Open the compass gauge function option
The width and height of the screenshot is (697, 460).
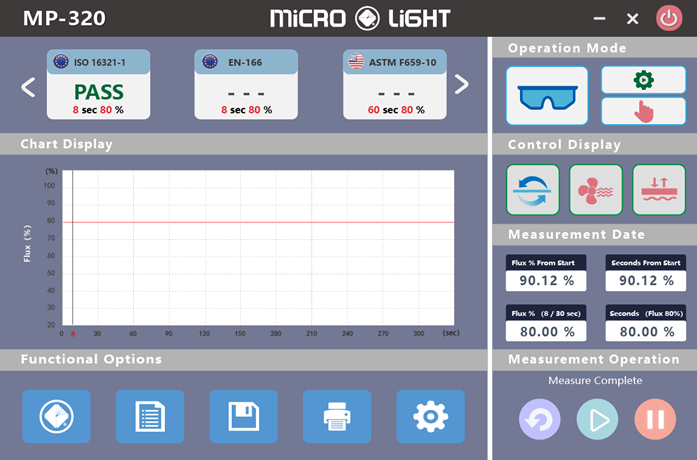[56, 416]
